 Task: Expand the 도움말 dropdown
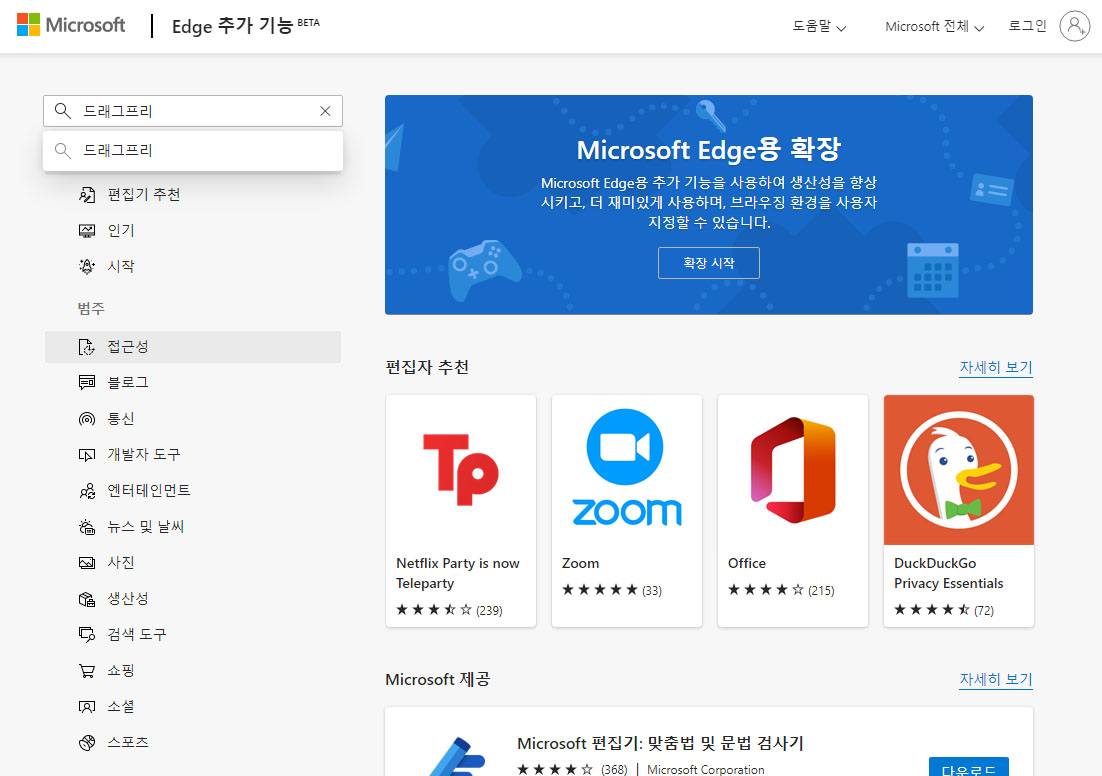[x=819, y=27]
